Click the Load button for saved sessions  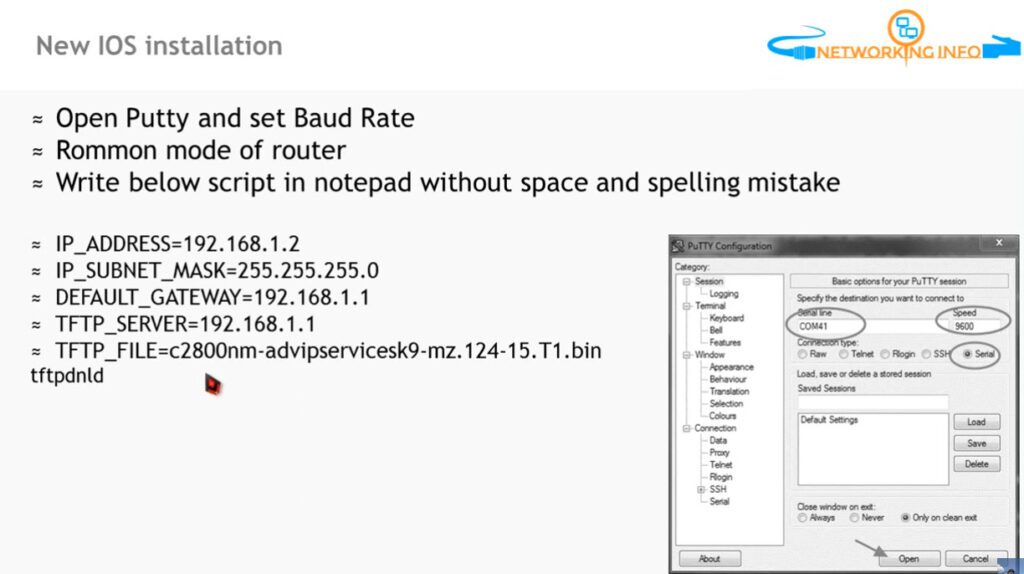tap(976, 422)
